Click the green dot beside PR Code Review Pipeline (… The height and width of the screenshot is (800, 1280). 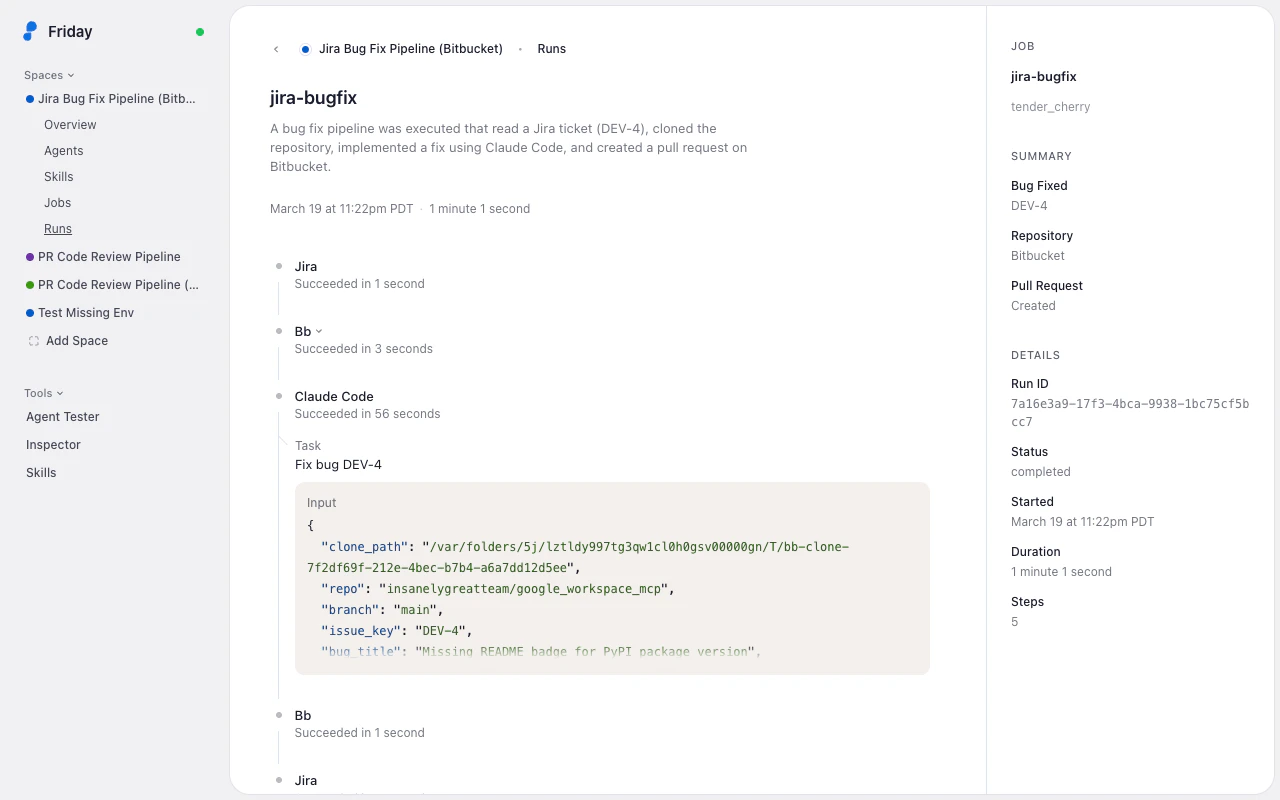click(30, 285)
